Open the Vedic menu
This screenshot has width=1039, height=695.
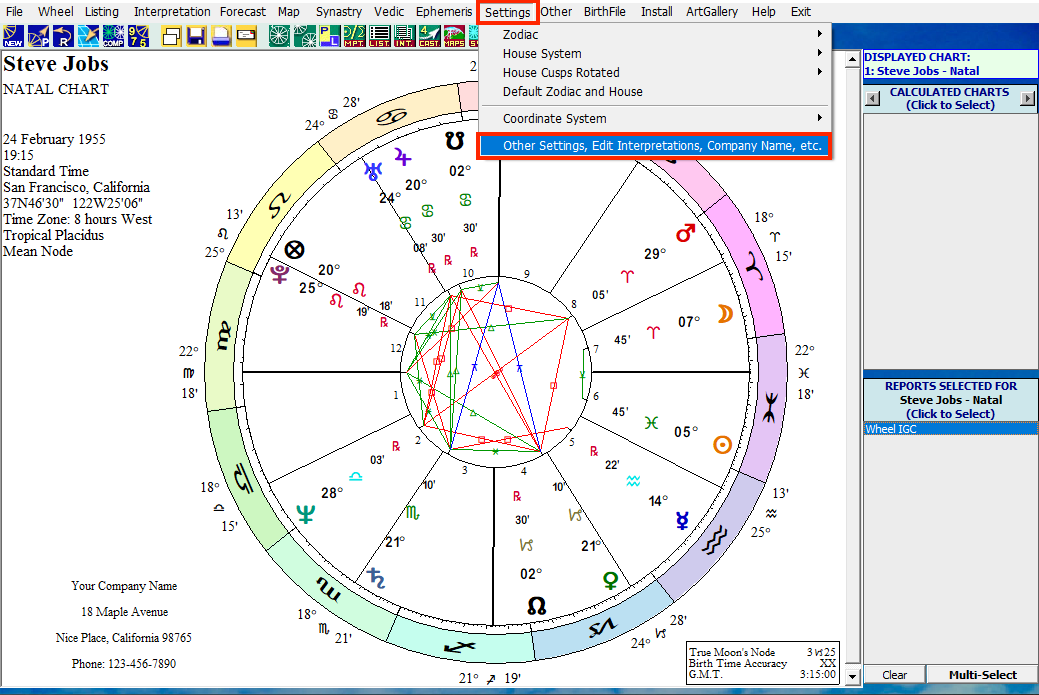389,12
